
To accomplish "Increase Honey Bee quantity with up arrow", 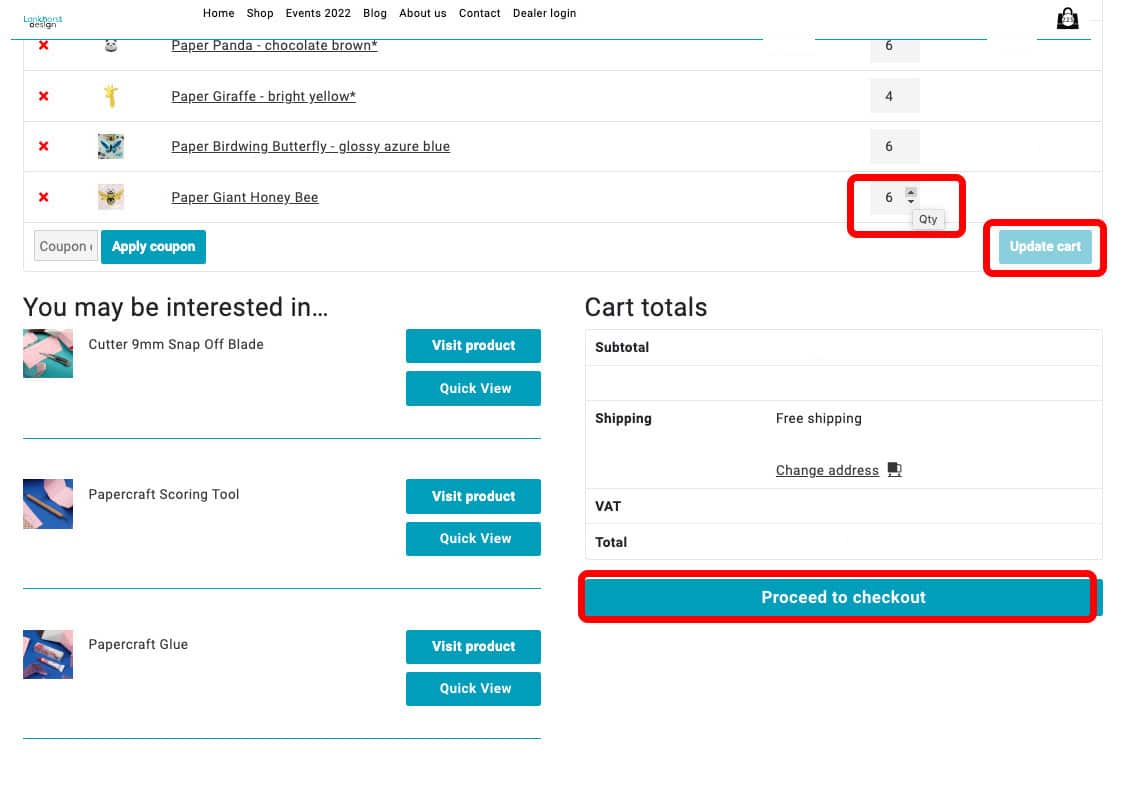I will click(x=910, y=192).
